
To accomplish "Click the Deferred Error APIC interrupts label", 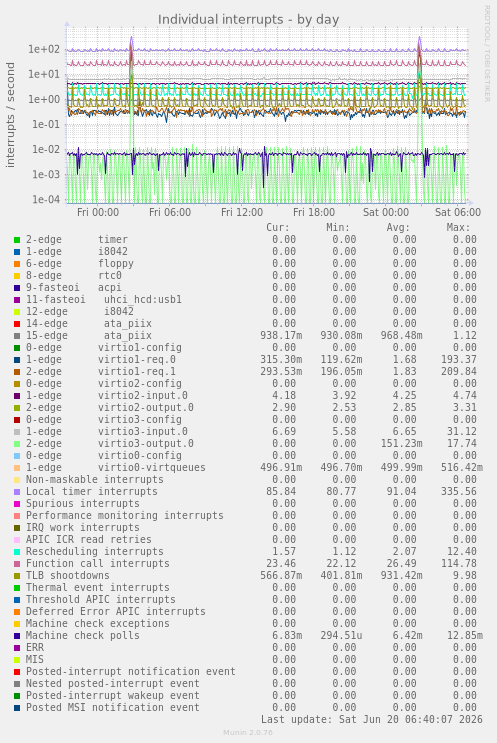I will (x=116, y=612).
